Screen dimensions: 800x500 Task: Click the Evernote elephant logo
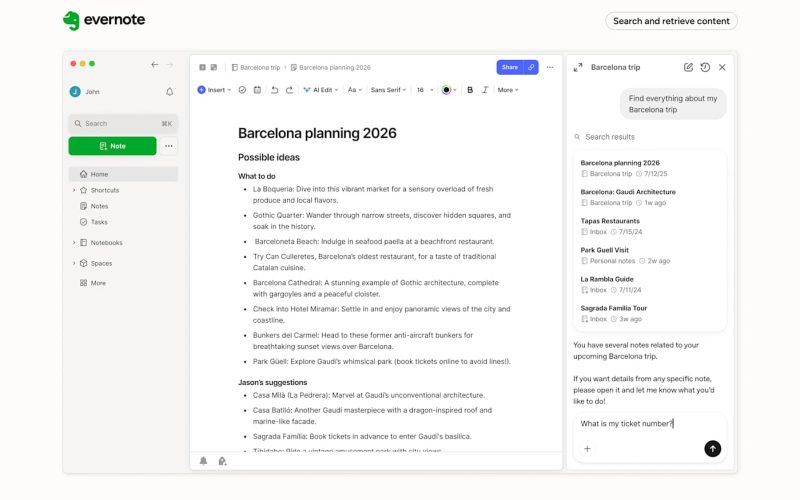click(71, 20)
